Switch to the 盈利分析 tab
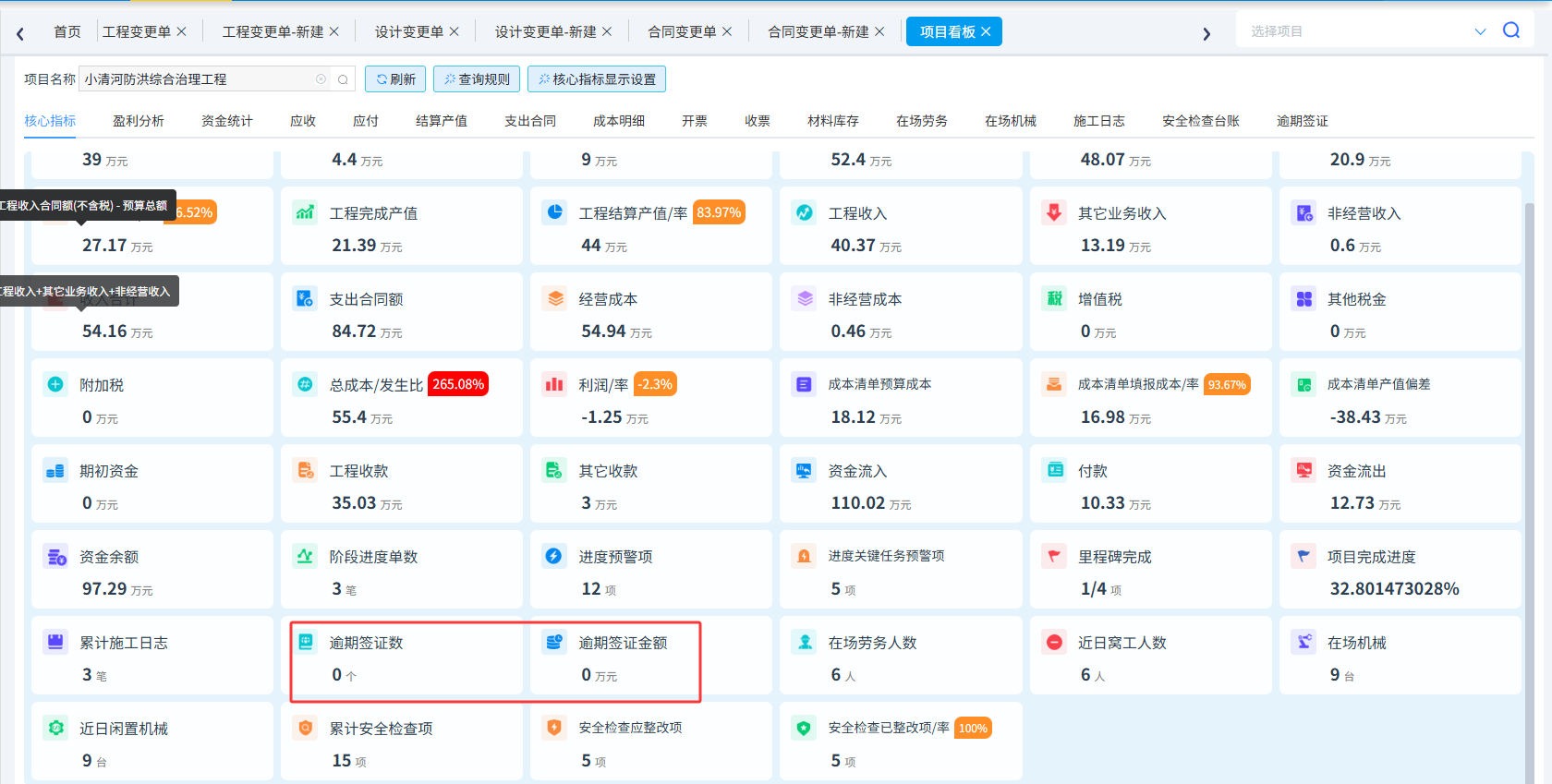Image resolution: width=1552 pixels, height=784 pixels. 139,121
